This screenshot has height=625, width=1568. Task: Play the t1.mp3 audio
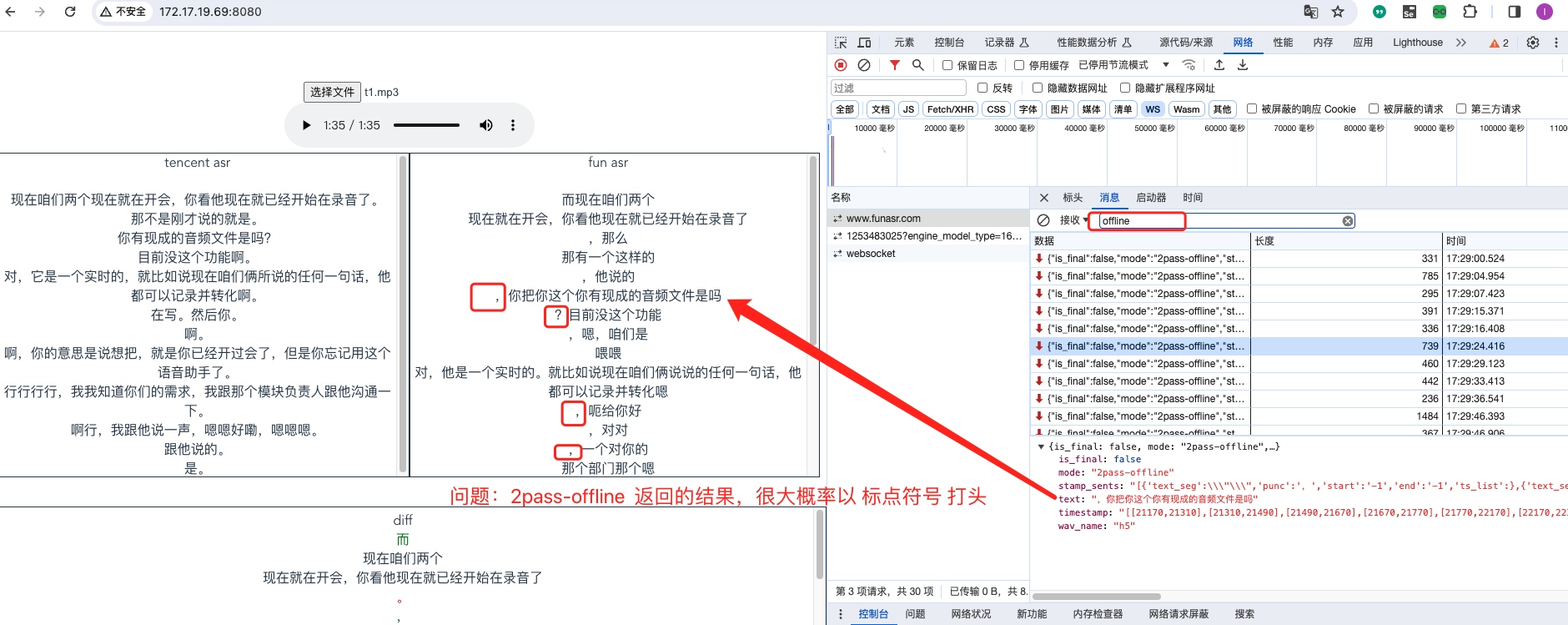point(306,125)
